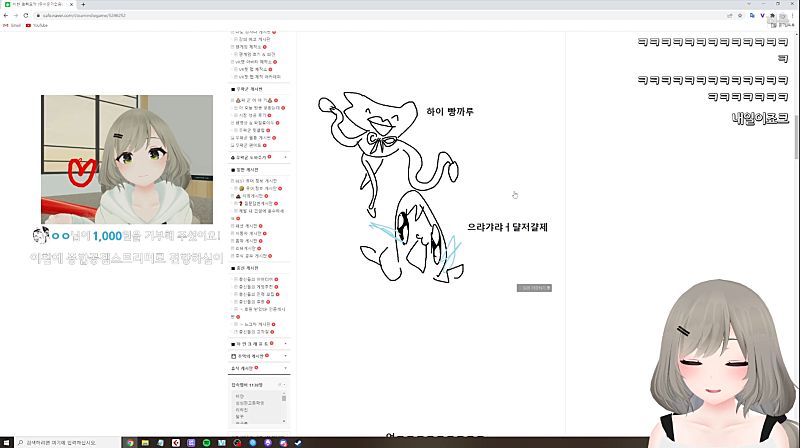
Task: Open the Chrome extensions puzzle icon
Action: click(772, 15)
